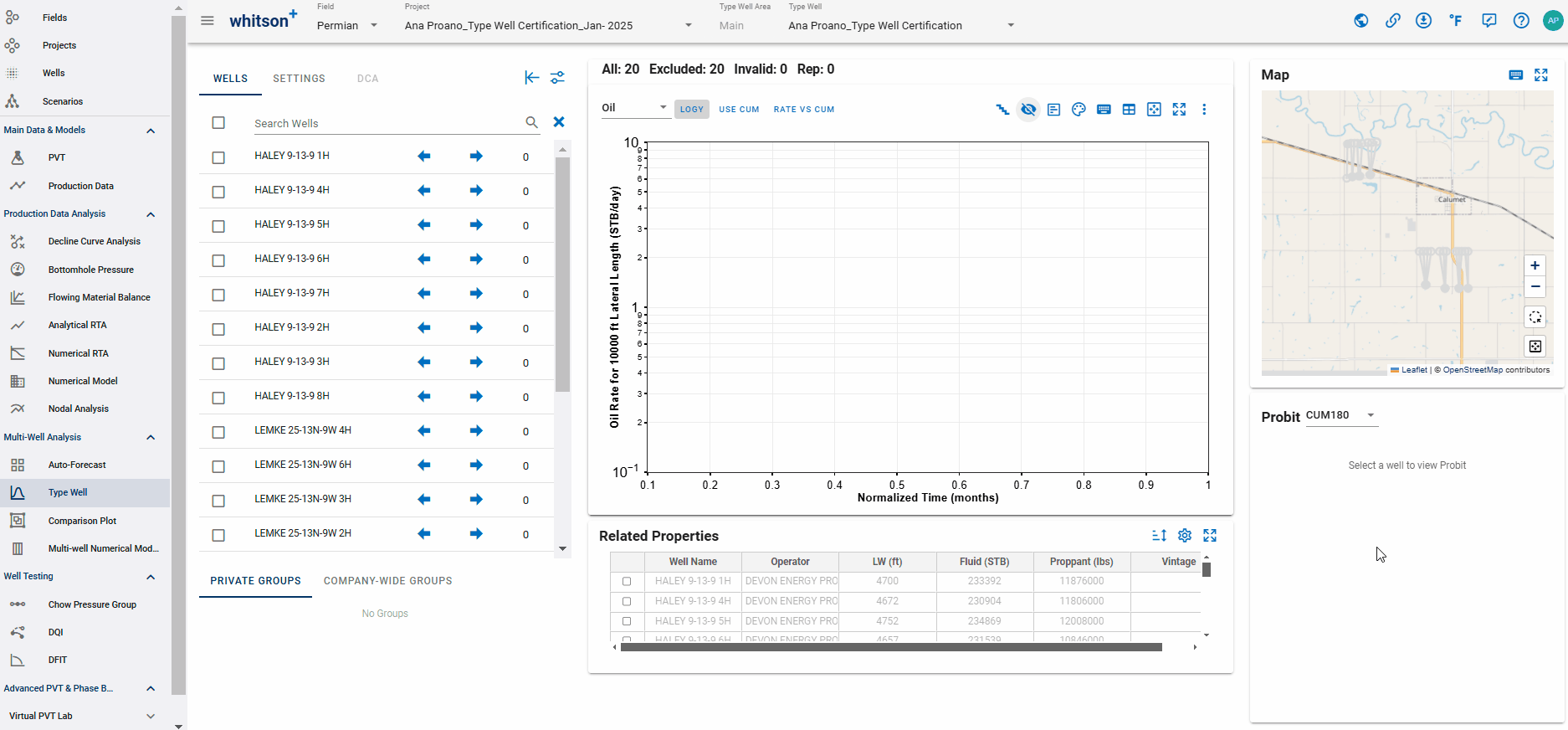Open the chart three-dot more menu
The image size is (1568, 730).
(x=1204, y=109)
